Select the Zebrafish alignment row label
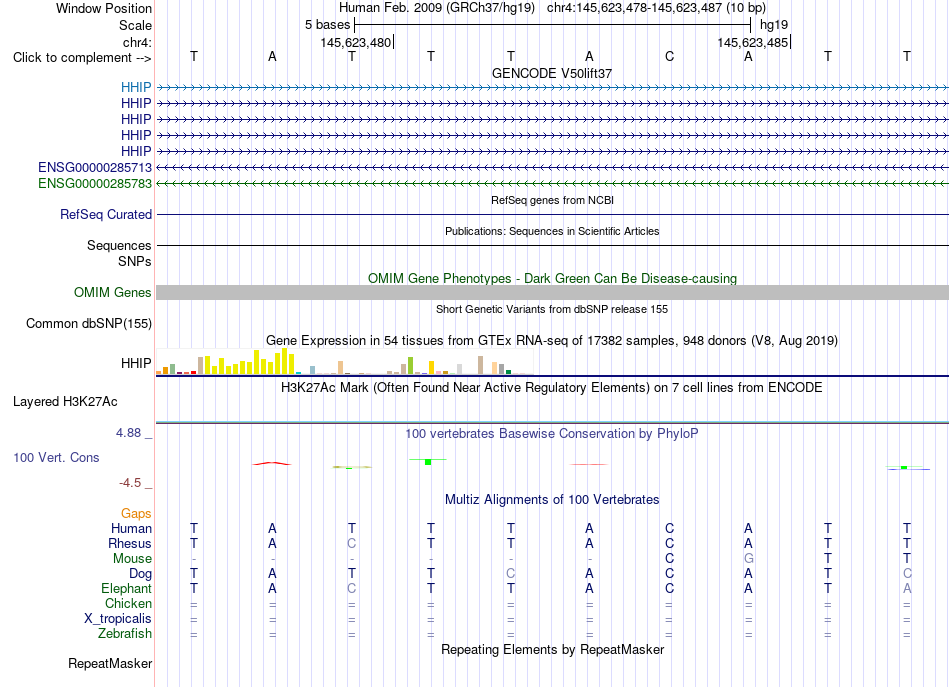Image resolution: width=950 pixels, height=687 pixels. [x=125, y=634]
